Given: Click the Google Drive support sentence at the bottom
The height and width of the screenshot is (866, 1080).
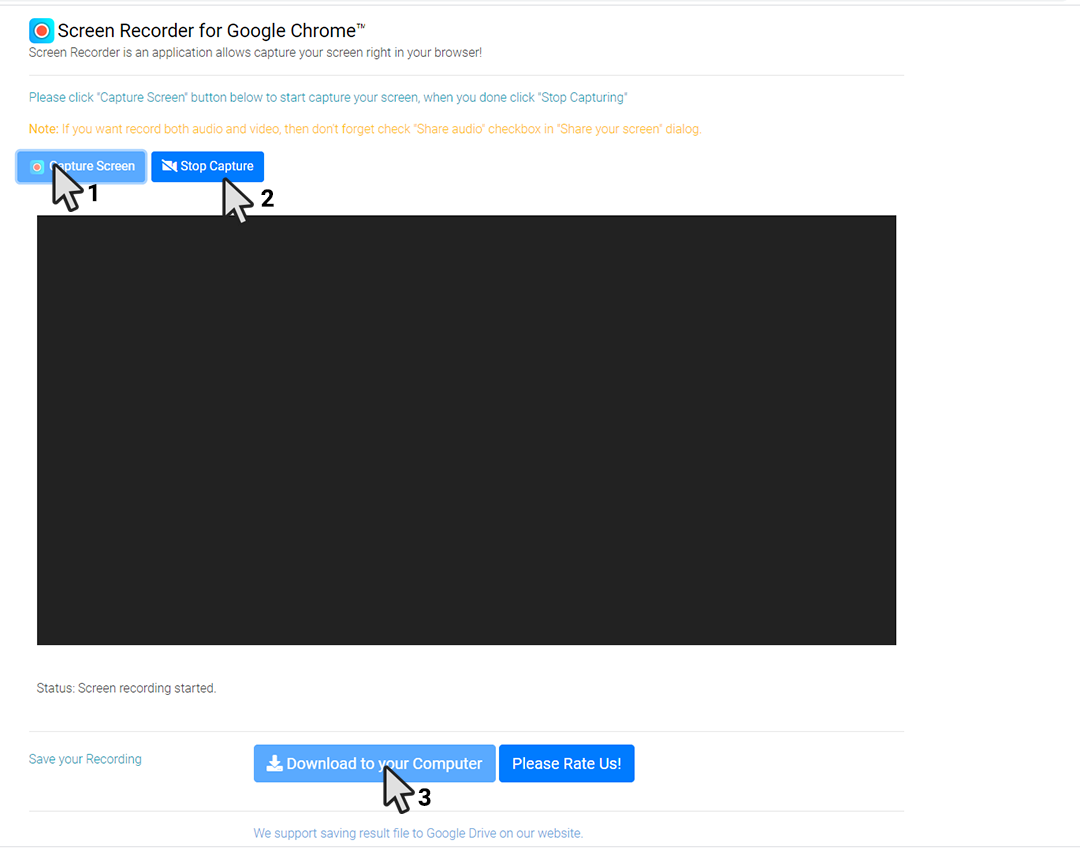Looking at the screenshot, I should [x=417, y=833].
